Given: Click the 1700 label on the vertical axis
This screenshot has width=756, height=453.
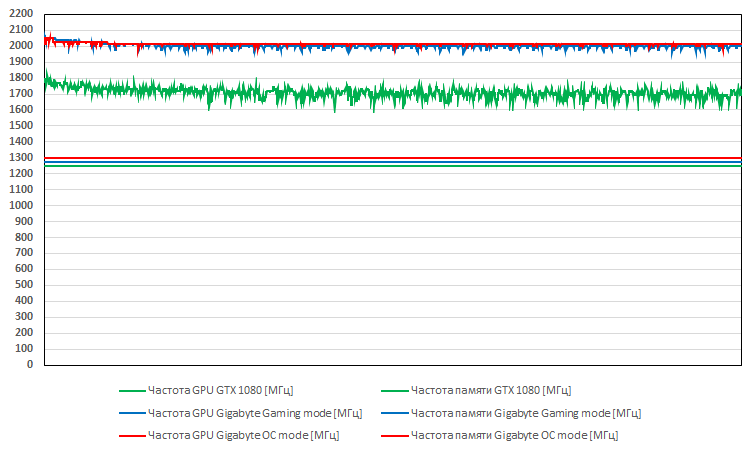Looking at the screenshot, I should click(x=20, y=94).
